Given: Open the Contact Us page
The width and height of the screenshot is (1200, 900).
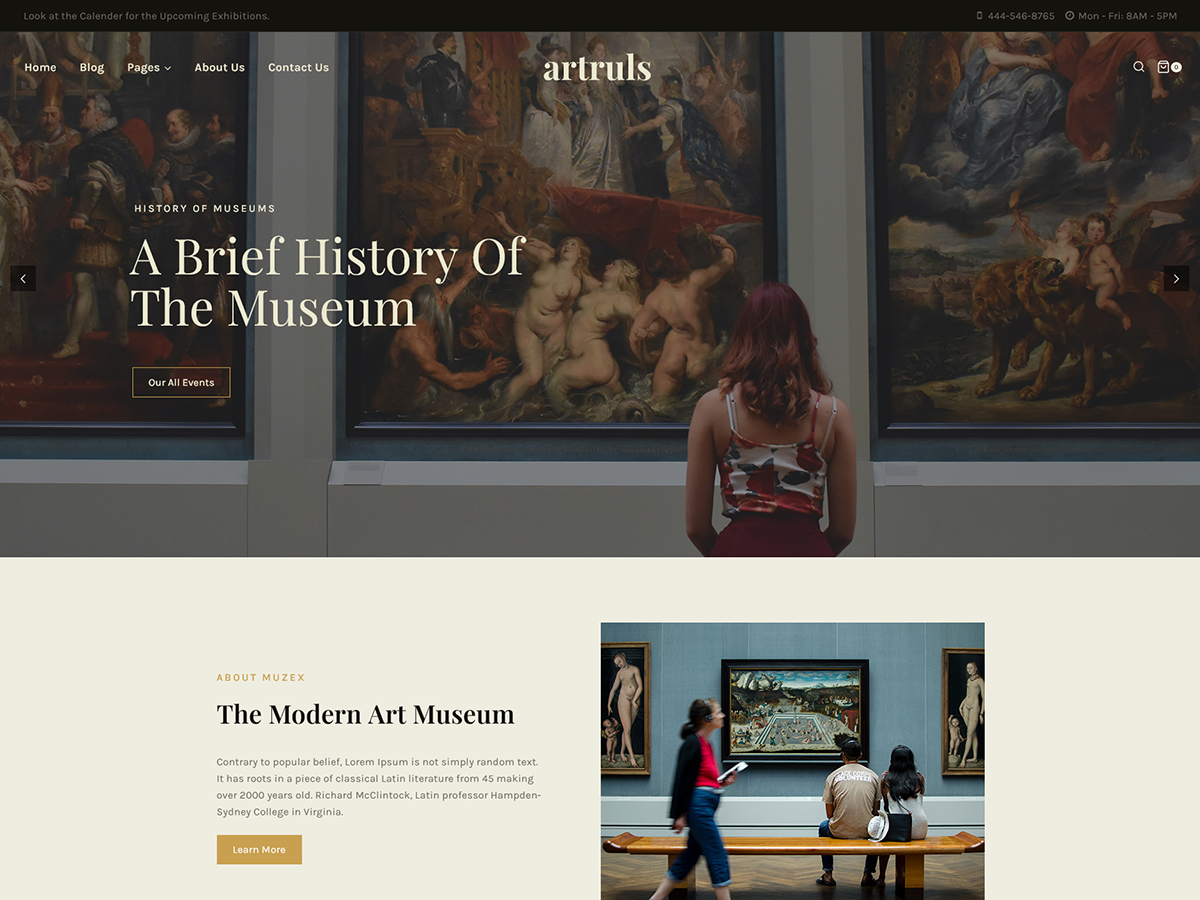Looking at the screenshot, I should pos(298,68).
